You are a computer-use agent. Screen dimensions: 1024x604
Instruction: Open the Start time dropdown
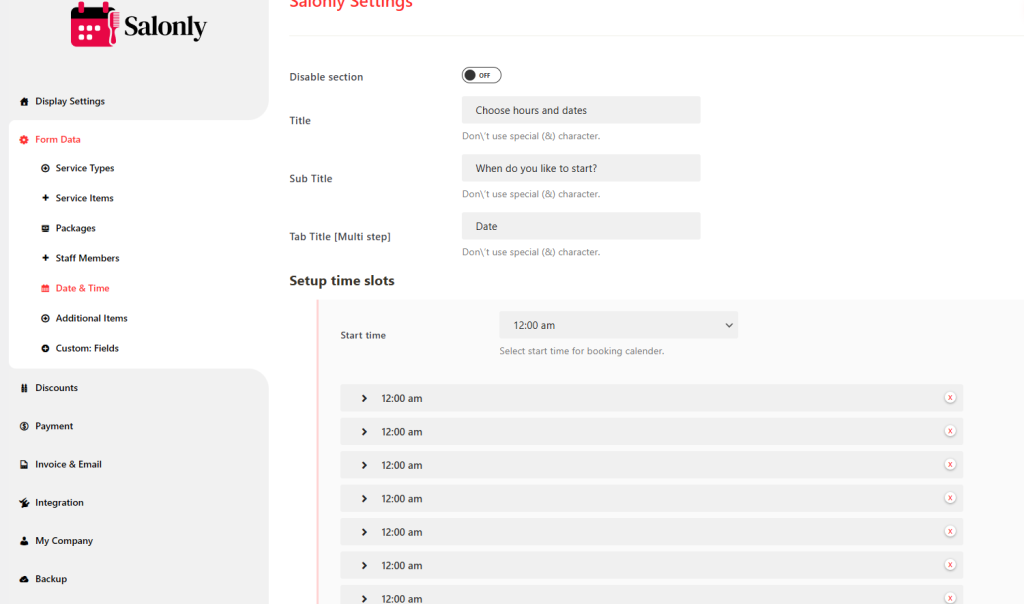pos(618,325)
